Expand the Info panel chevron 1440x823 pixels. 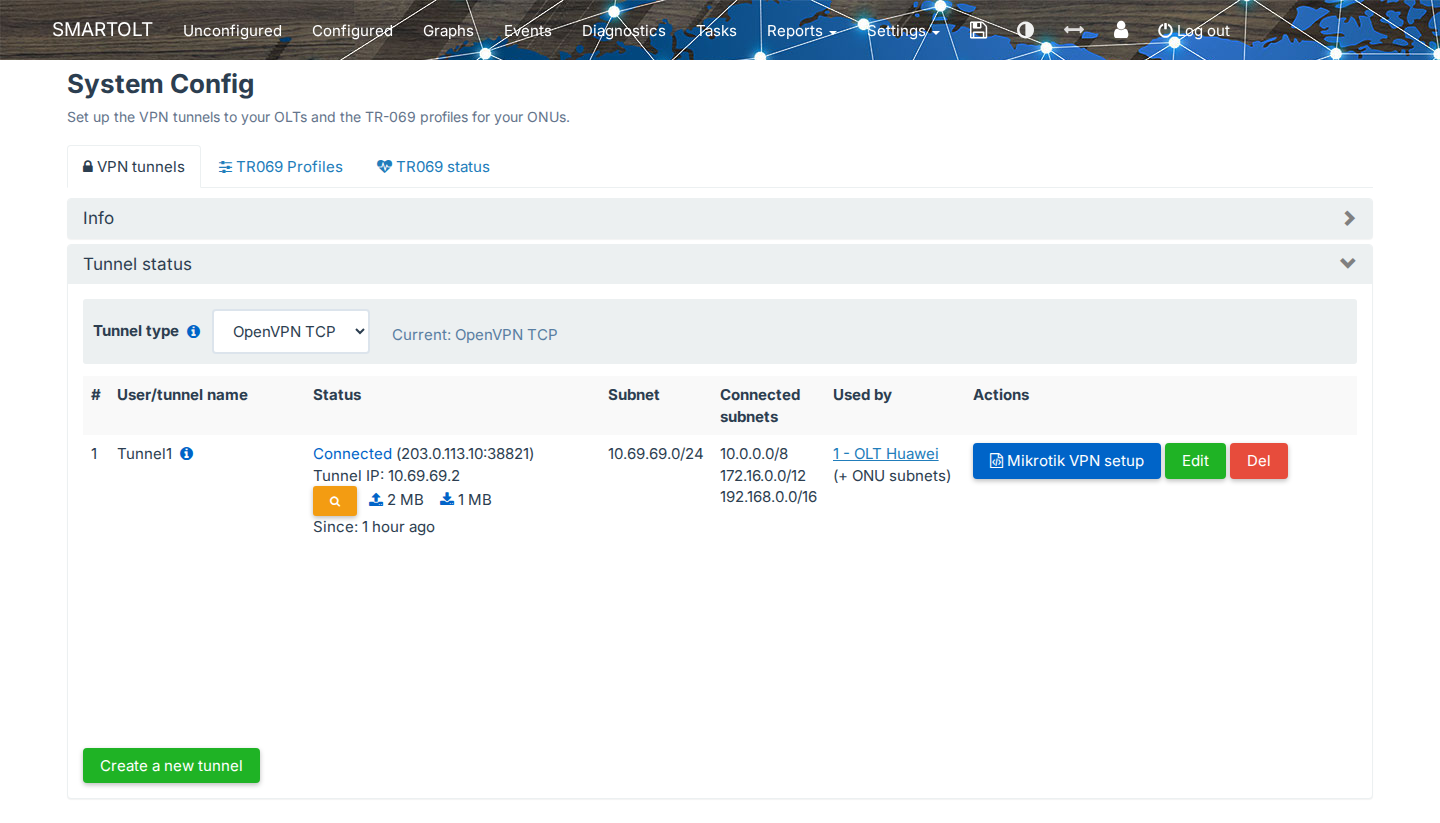1349,218
